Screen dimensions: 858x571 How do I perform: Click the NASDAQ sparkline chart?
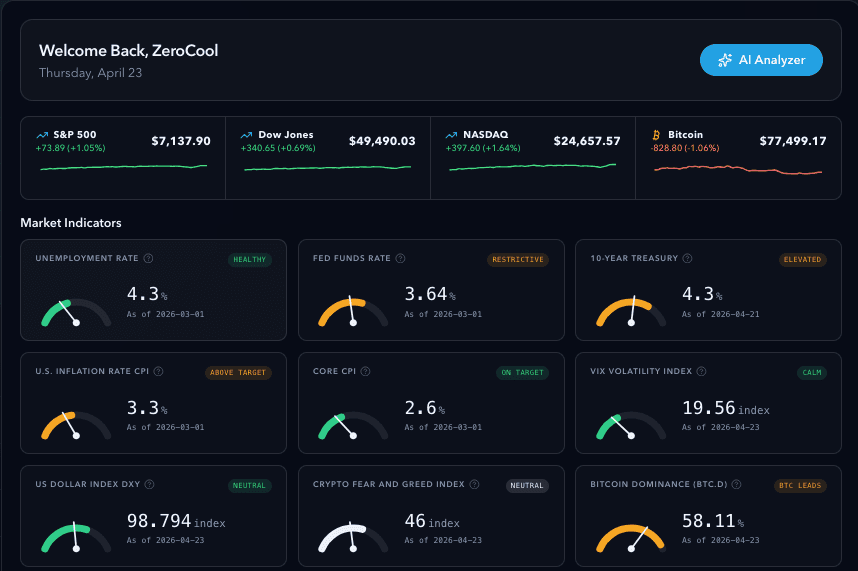(x=532, y=167)
